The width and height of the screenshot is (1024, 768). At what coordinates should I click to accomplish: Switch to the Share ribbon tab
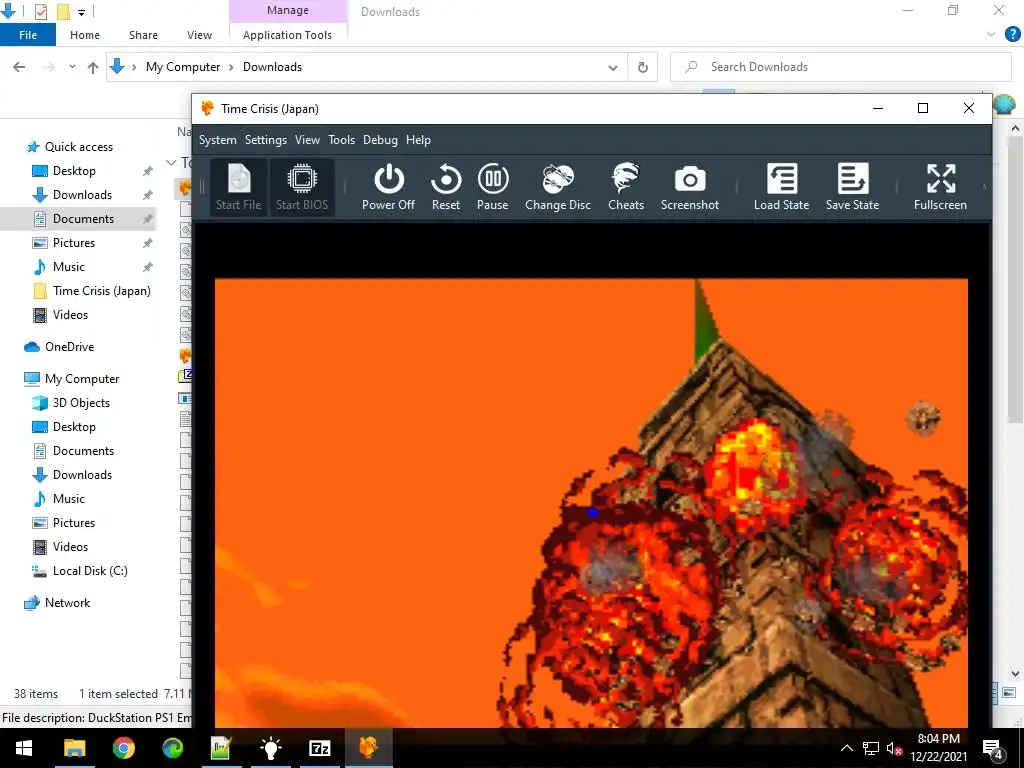[x=143, y=35]
